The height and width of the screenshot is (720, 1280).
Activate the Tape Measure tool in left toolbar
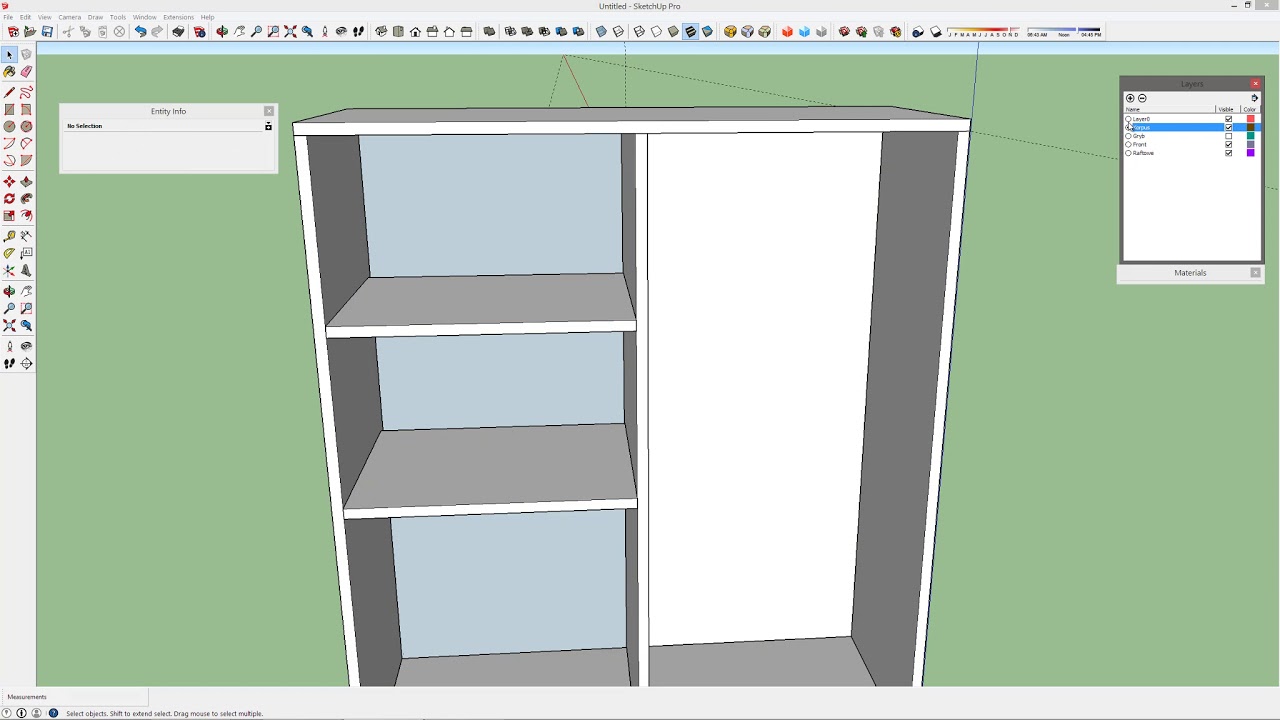tap(9, 236)
